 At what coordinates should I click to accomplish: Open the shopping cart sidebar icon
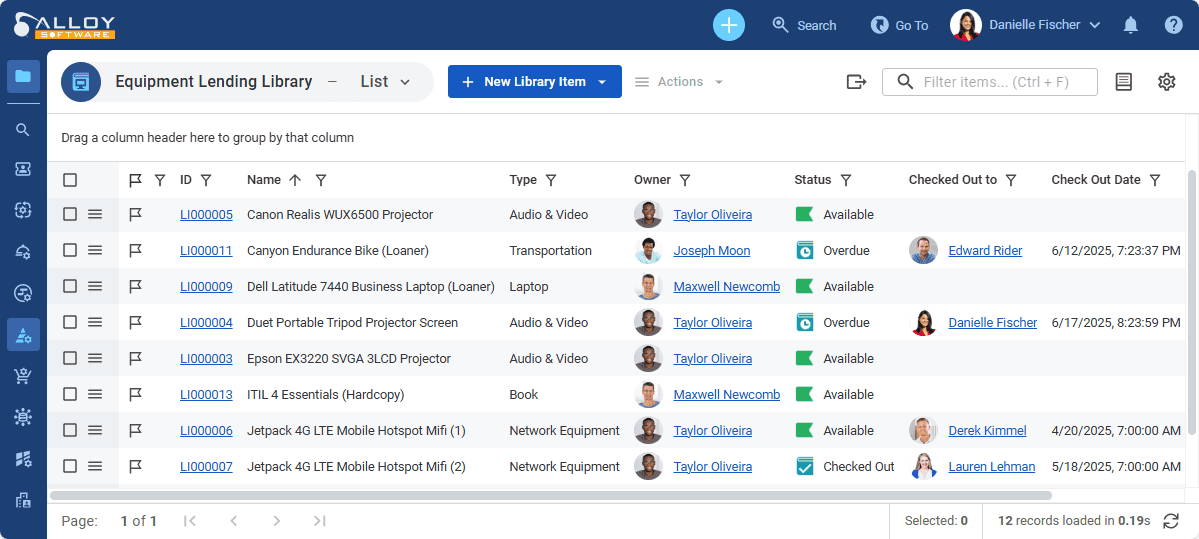click(23, 376)
